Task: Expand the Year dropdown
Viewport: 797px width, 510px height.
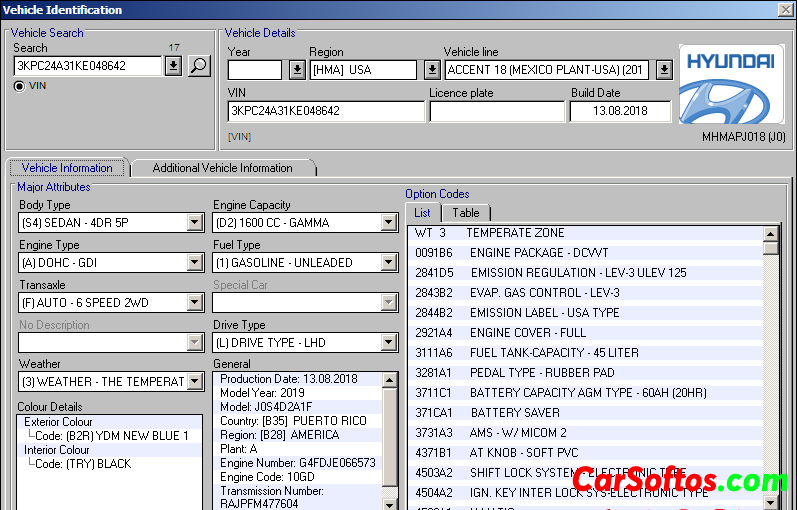Action: click(297, 70)
